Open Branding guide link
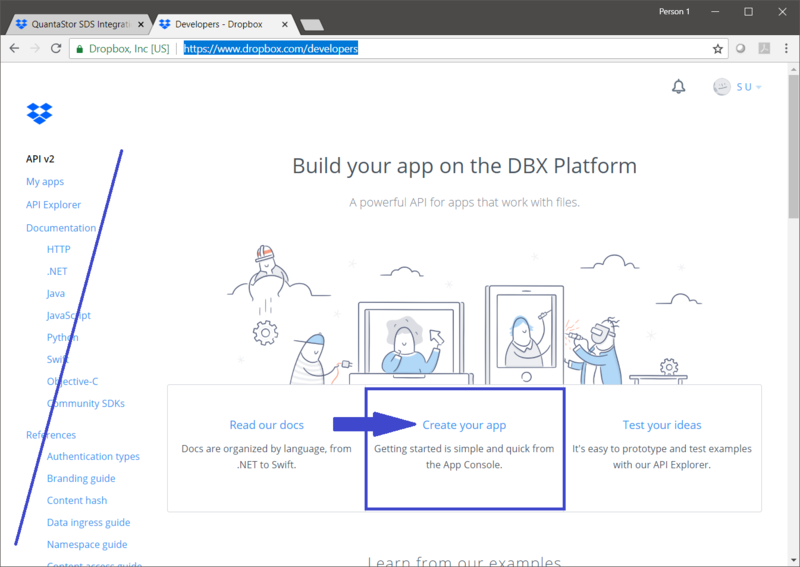Image resolution: width=800 pixels, height=567 pixels. 81,478
